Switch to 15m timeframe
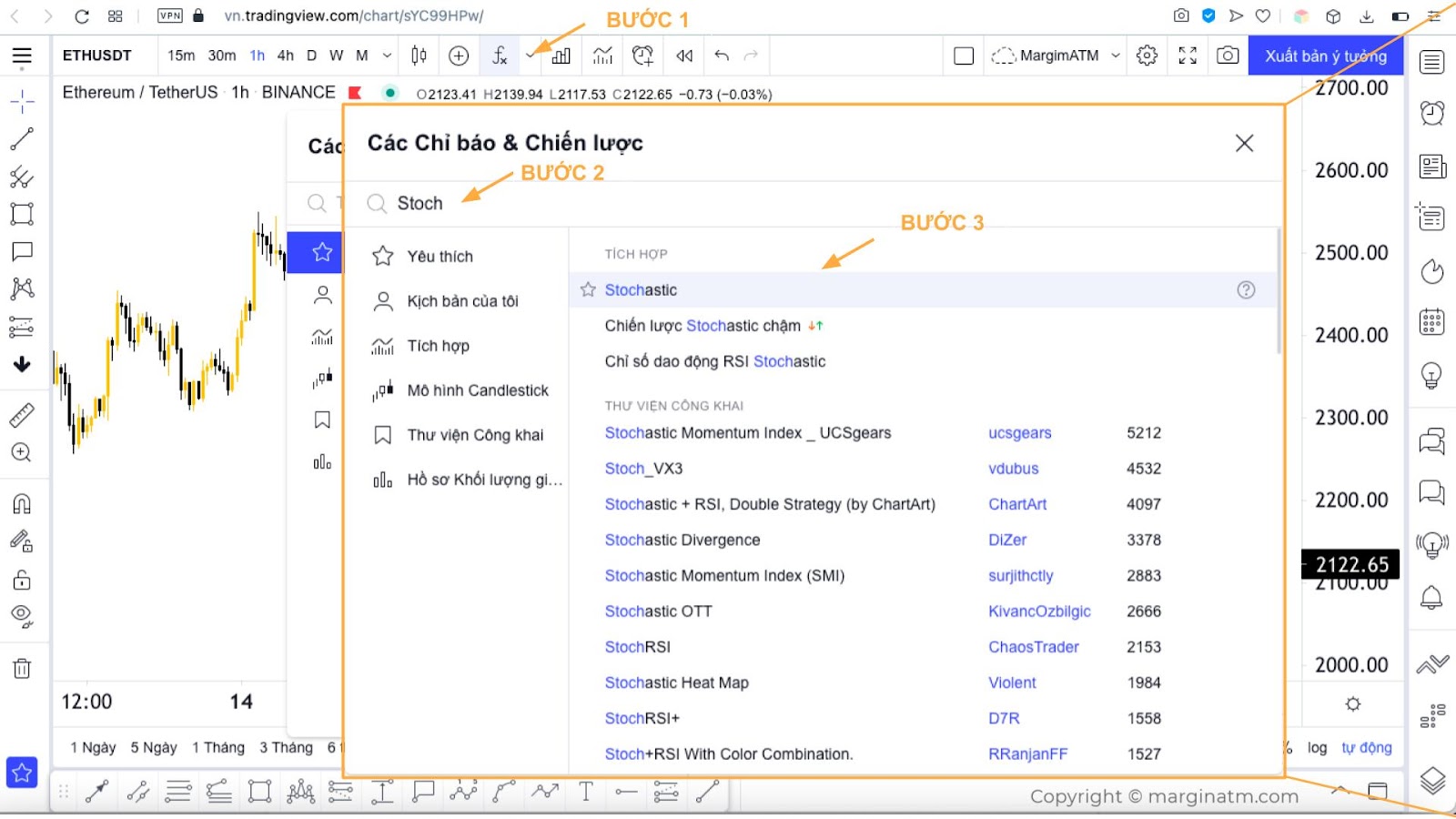Viewport: 1456px width, 819px height. point(181,56)
